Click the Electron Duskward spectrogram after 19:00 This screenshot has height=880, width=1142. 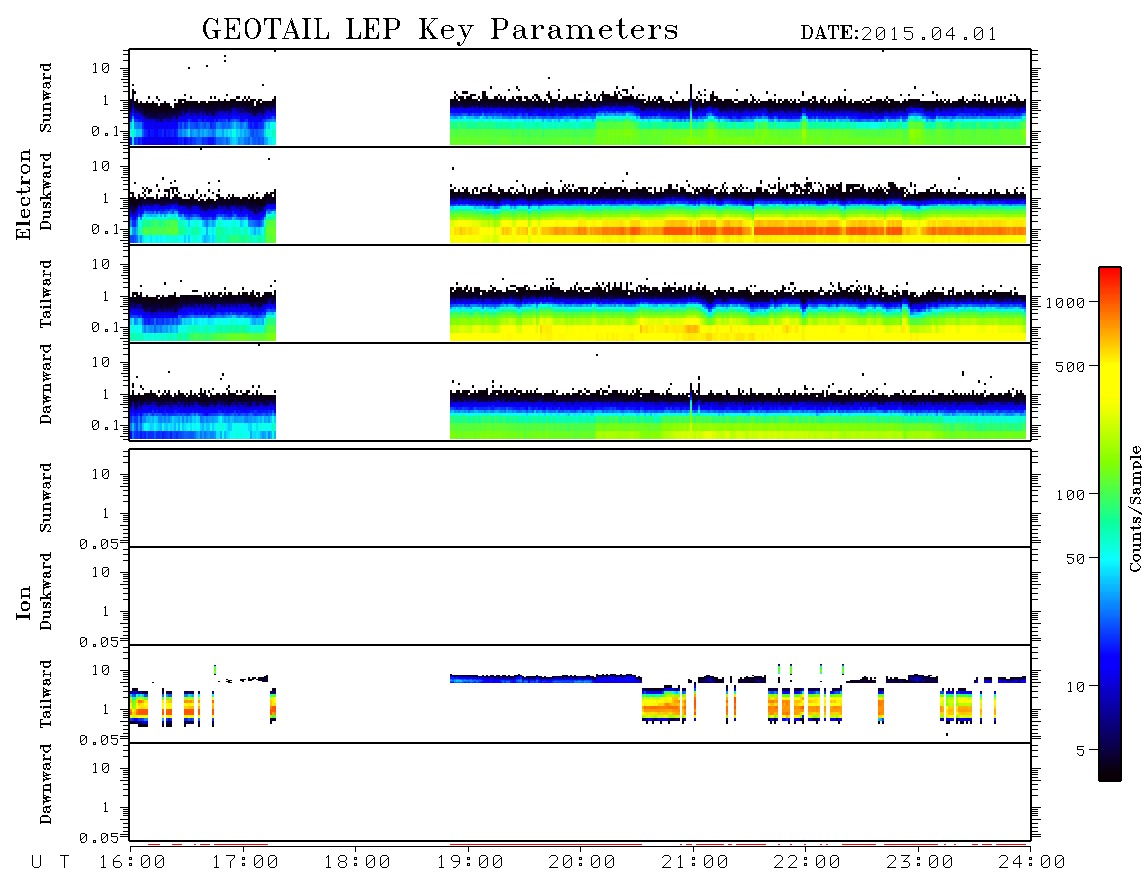pyautogui.click(x=738, y=214)
